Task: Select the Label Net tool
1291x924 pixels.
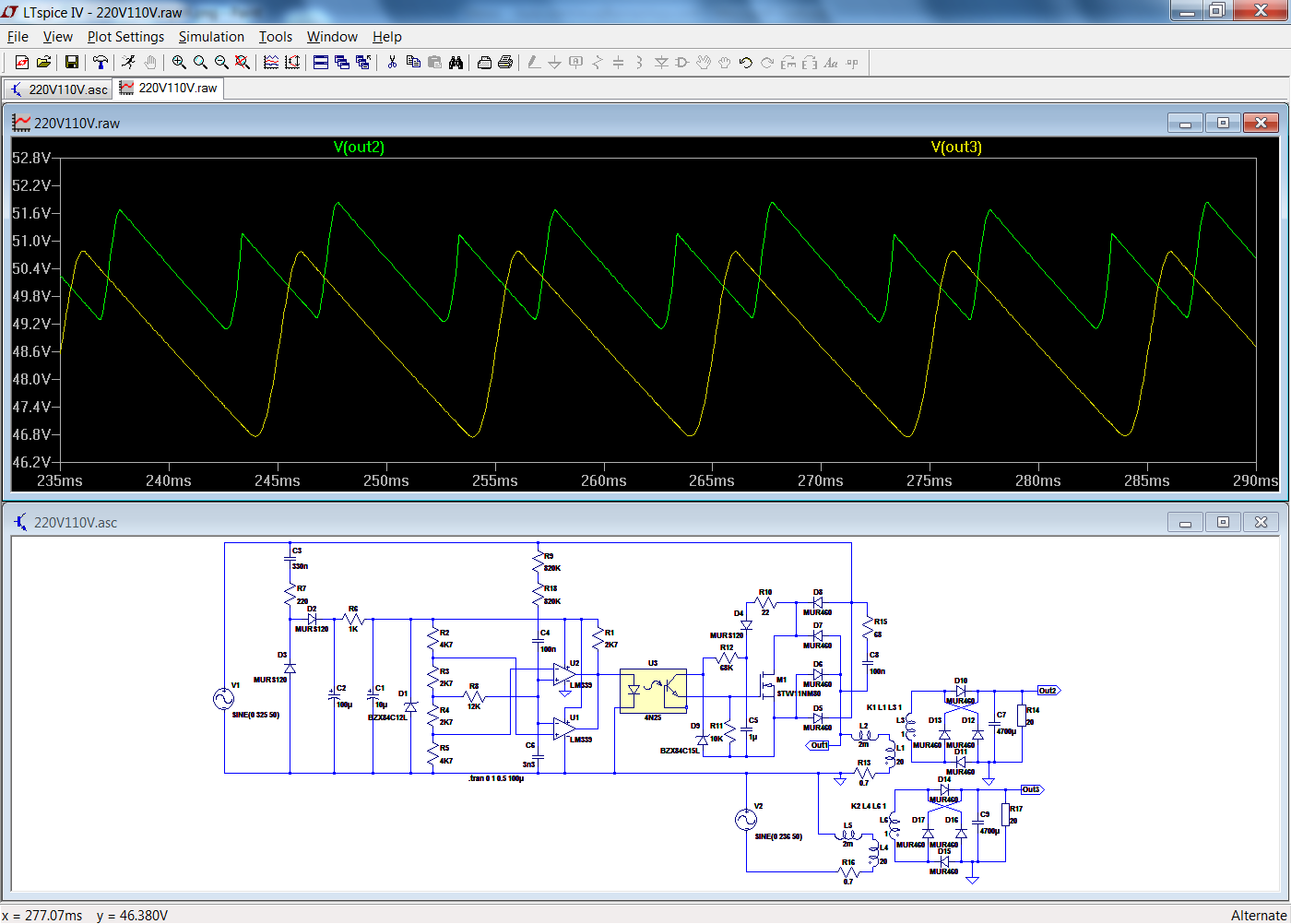Action: pos(575,63)
